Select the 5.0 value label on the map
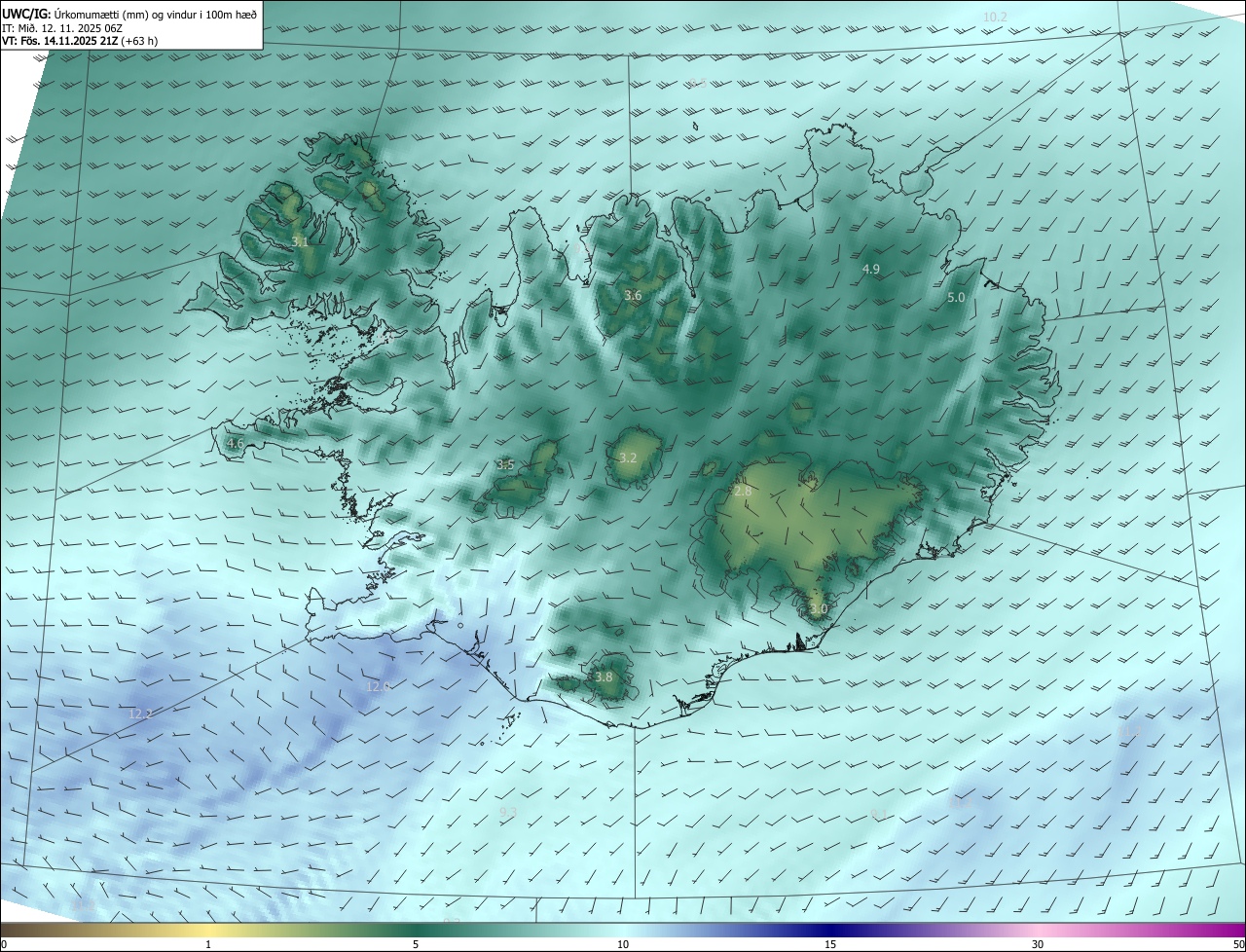This screenshot has width=1246, height=952. (956, 297)
